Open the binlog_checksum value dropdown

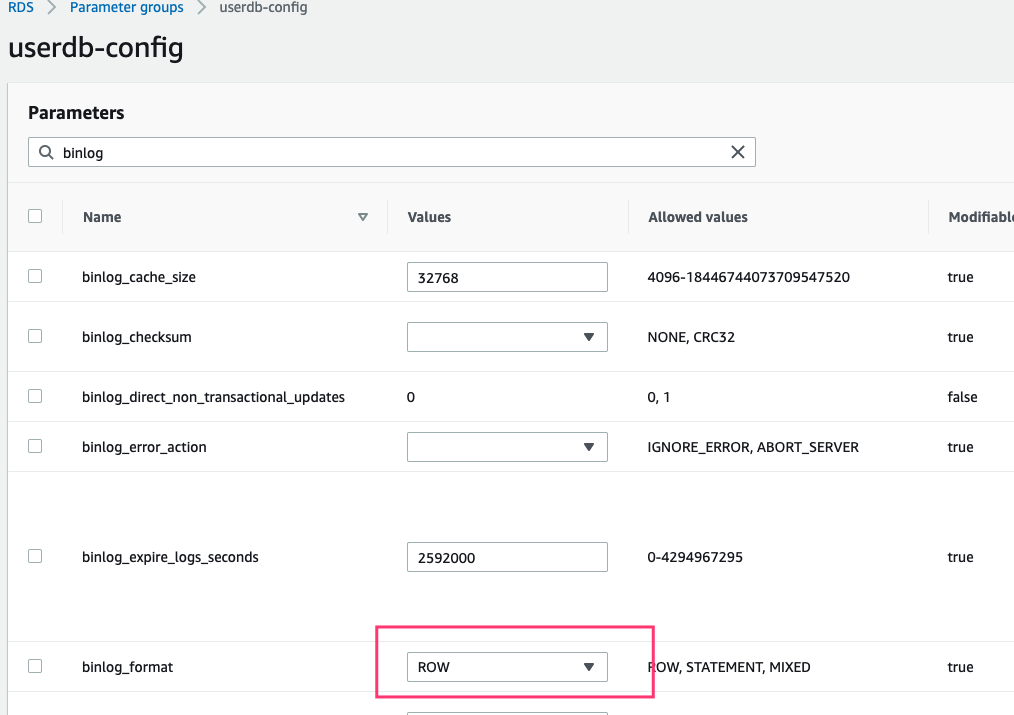(507, 337)
